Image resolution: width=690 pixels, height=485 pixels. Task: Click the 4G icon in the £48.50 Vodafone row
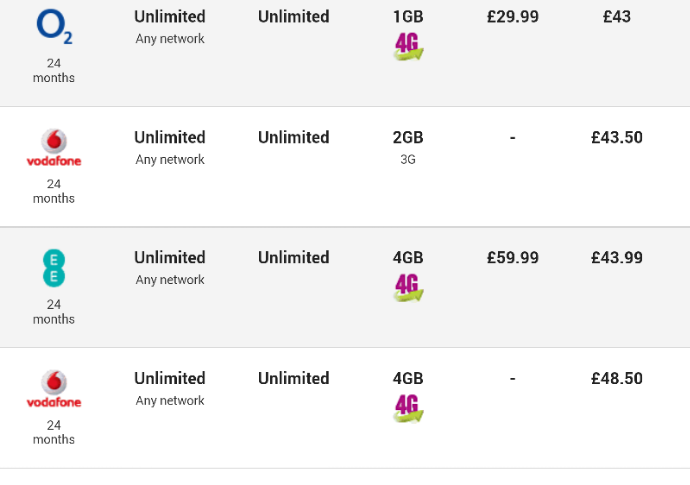coord(408,408)
